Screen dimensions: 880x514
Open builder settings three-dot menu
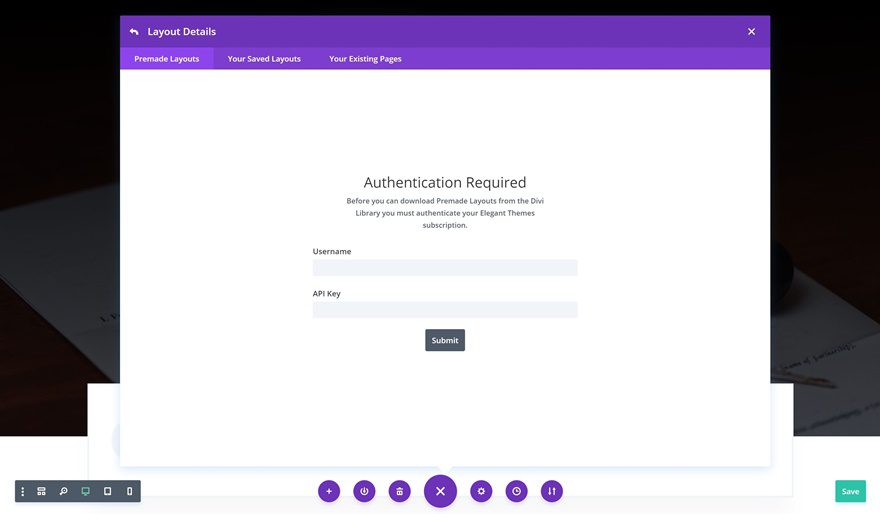pyautogui.click(x=22, y=492)
